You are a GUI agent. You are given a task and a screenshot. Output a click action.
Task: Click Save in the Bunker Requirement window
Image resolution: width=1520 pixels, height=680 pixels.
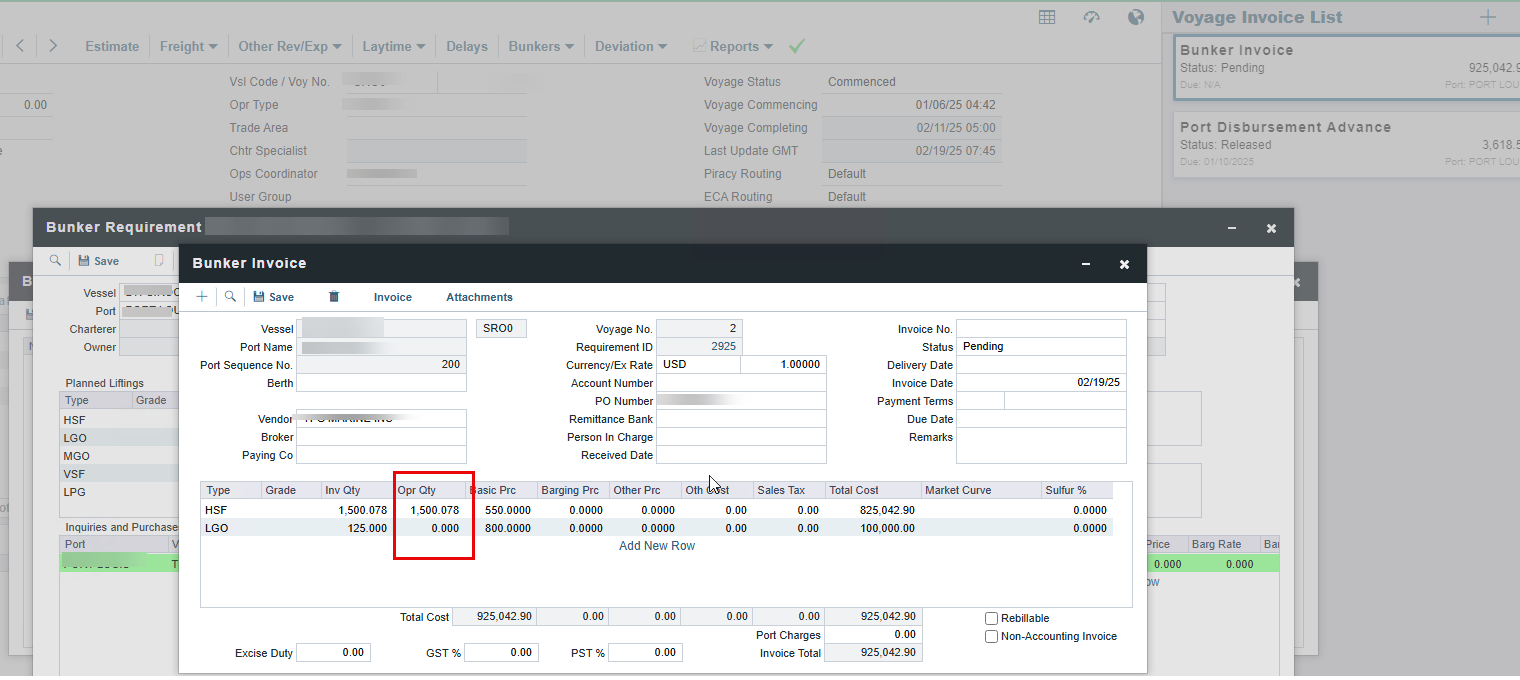pyautogui.click(x=100, y=260)
